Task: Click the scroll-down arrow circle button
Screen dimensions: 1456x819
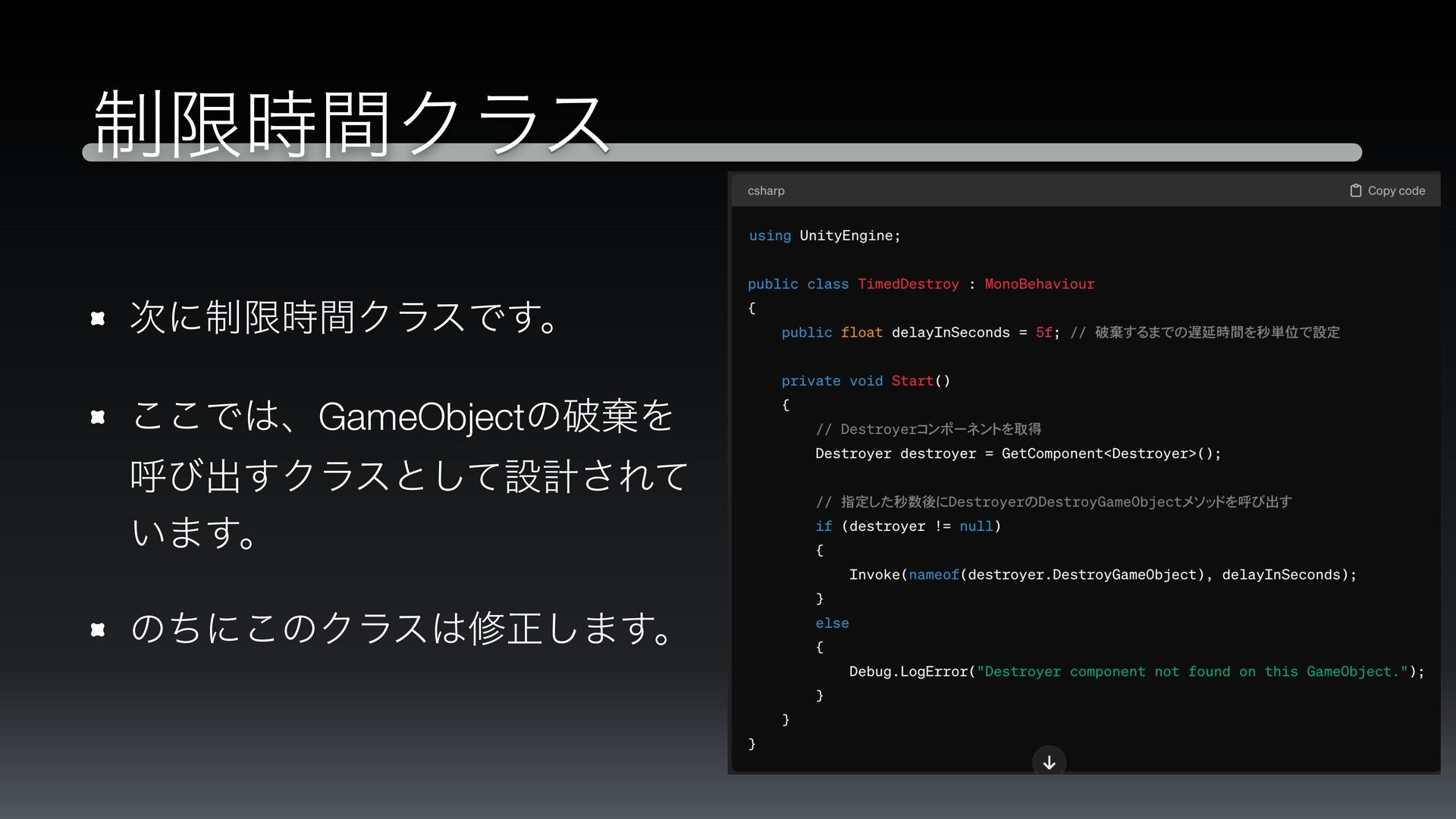Action: (1049, 762)
